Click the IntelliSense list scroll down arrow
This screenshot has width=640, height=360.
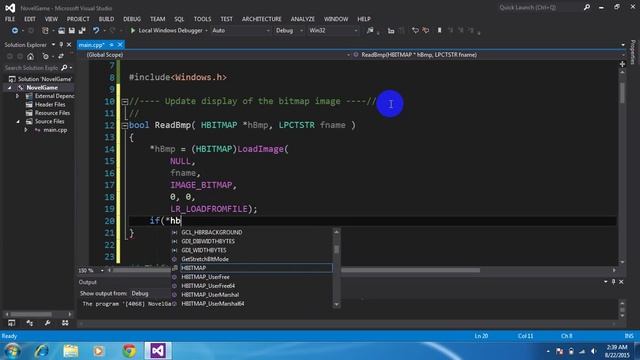click(336, 304)
